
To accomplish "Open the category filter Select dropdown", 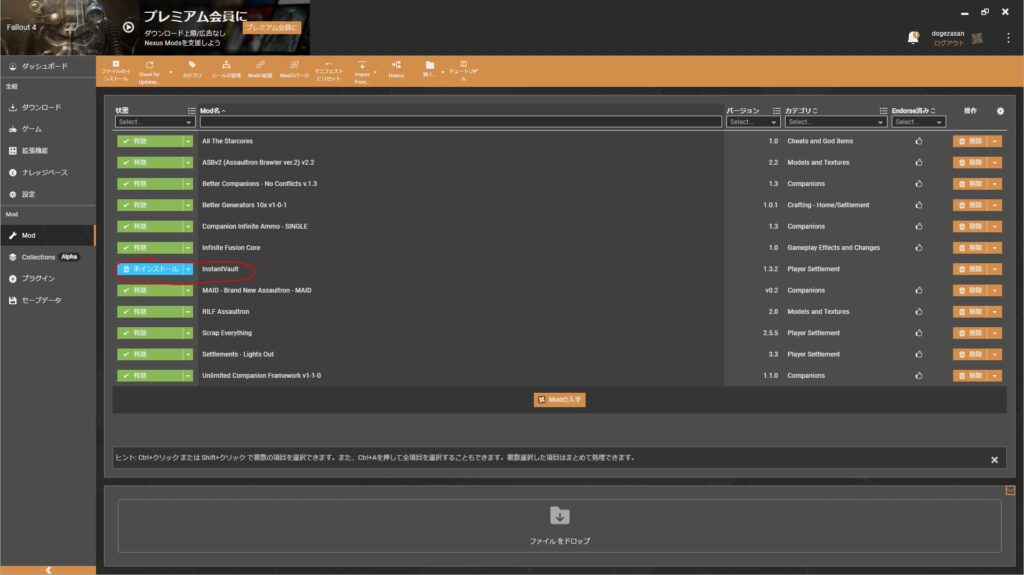I will coord(835,122).
